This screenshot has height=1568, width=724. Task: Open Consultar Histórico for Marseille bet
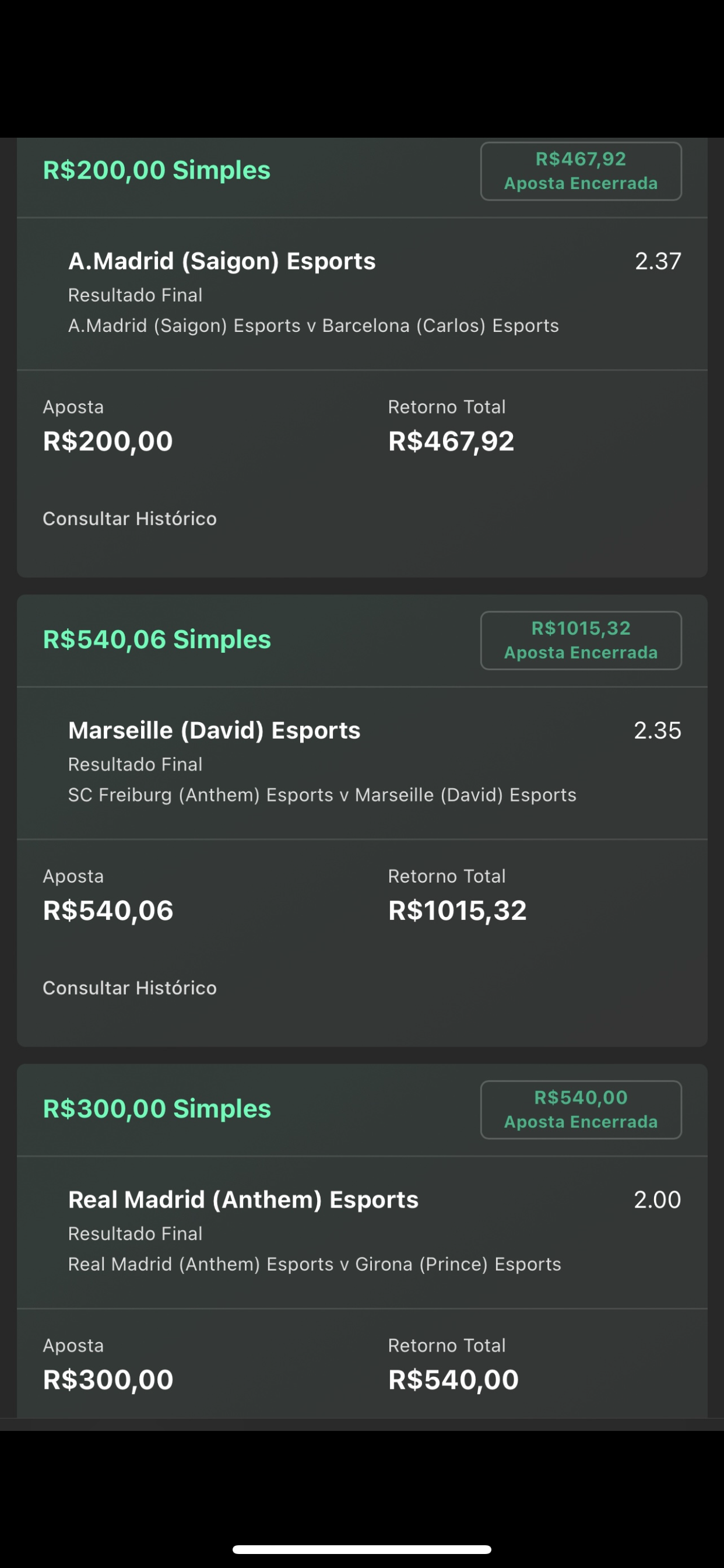(129, 988)
